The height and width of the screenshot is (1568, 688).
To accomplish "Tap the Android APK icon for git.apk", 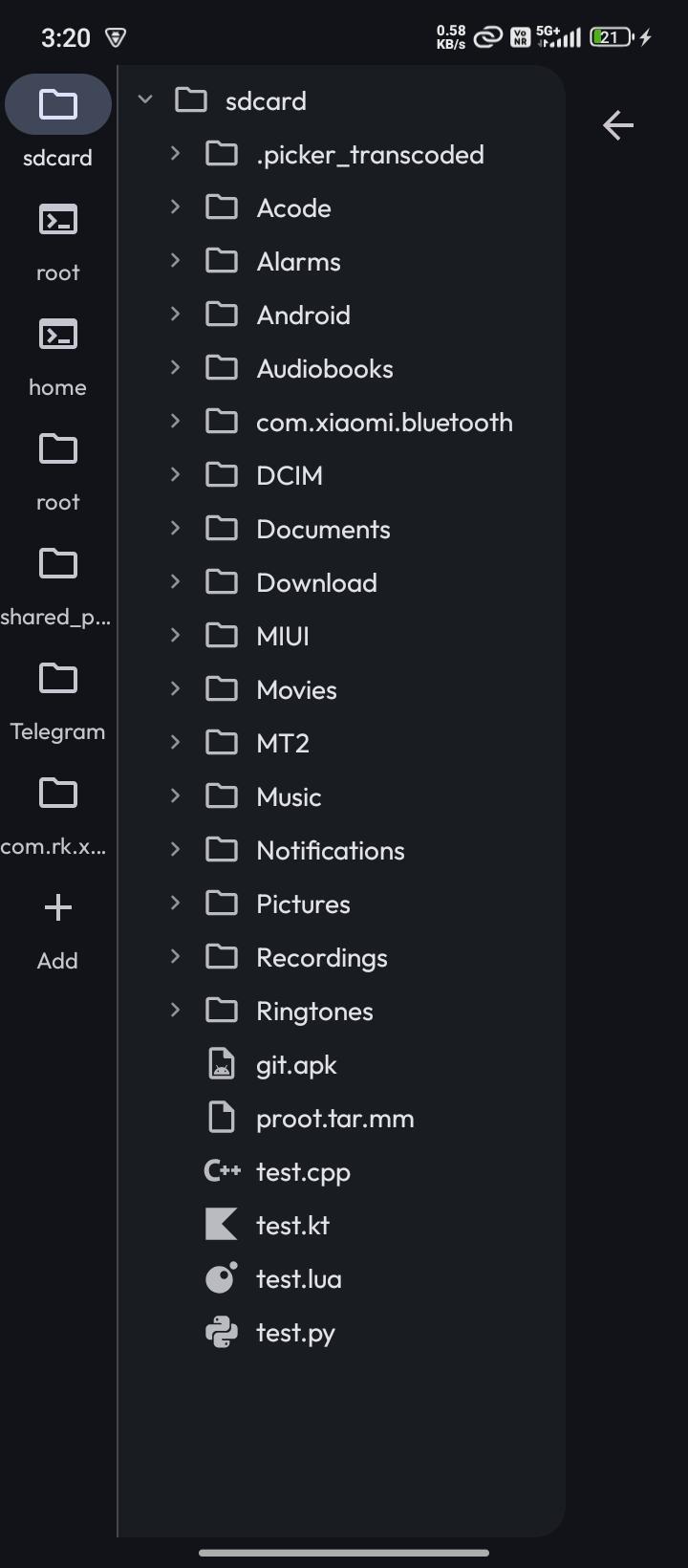I will point(222,1064).
